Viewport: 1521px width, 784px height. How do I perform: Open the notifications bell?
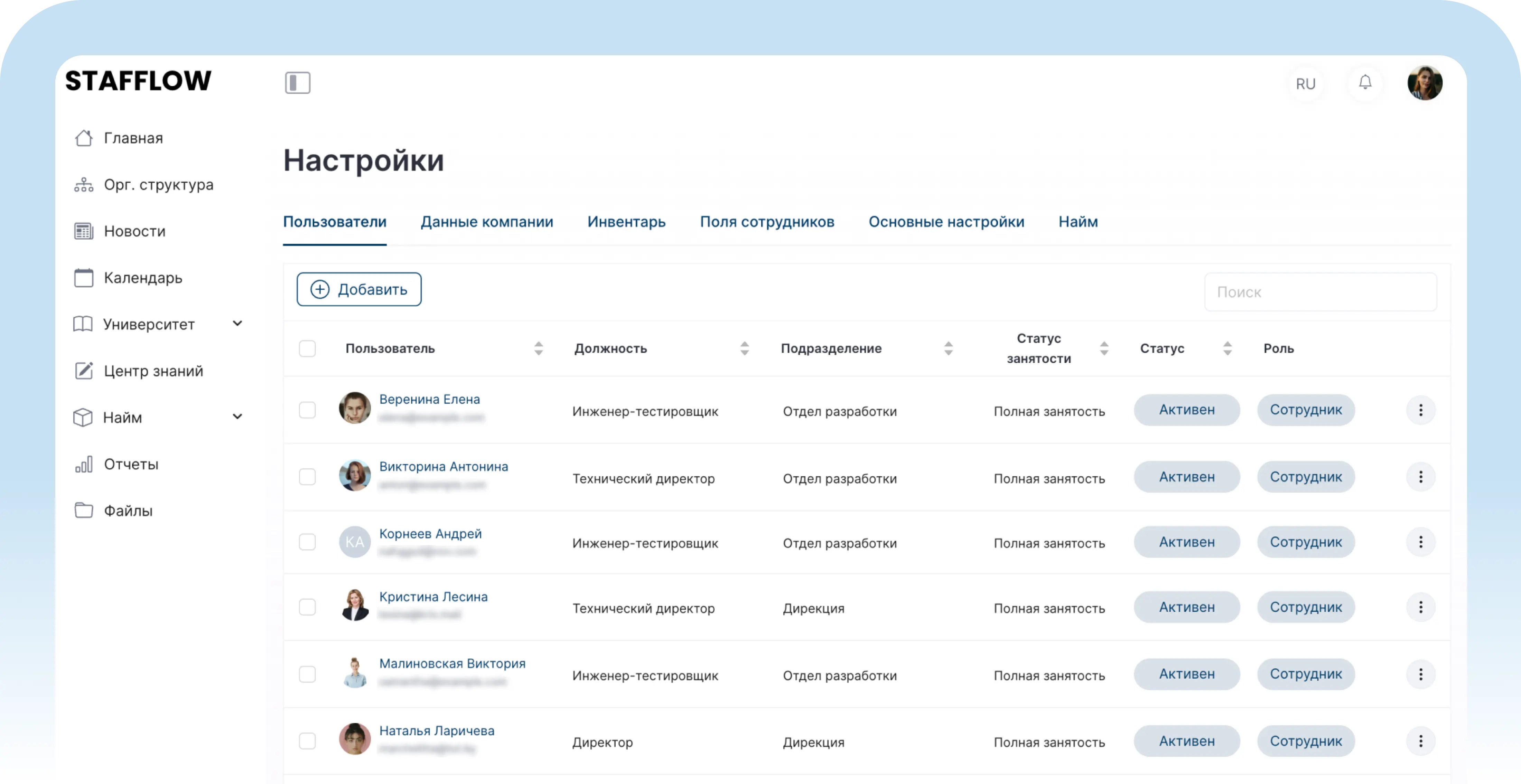point(1364,83)
